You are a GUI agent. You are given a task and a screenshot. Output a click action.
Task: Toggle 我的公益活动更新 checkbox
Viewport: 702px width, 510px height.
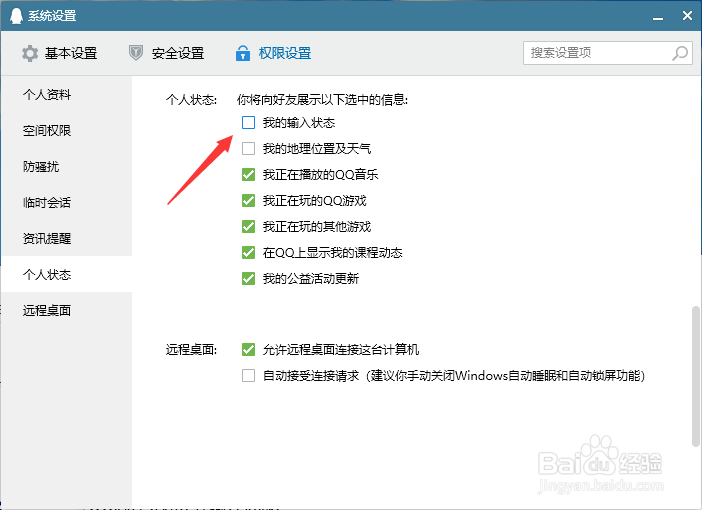248,278
